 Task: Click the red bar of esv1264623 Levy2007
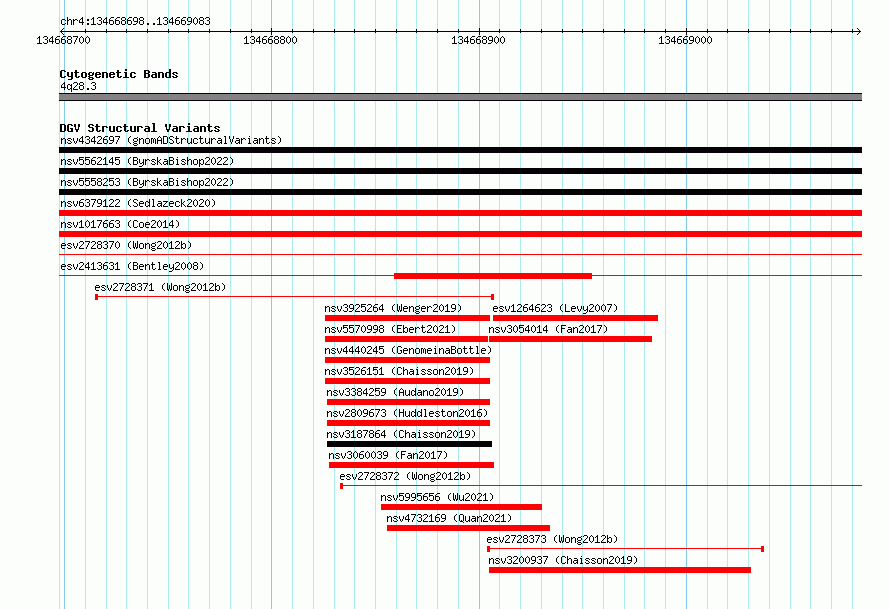coord(576,318)
